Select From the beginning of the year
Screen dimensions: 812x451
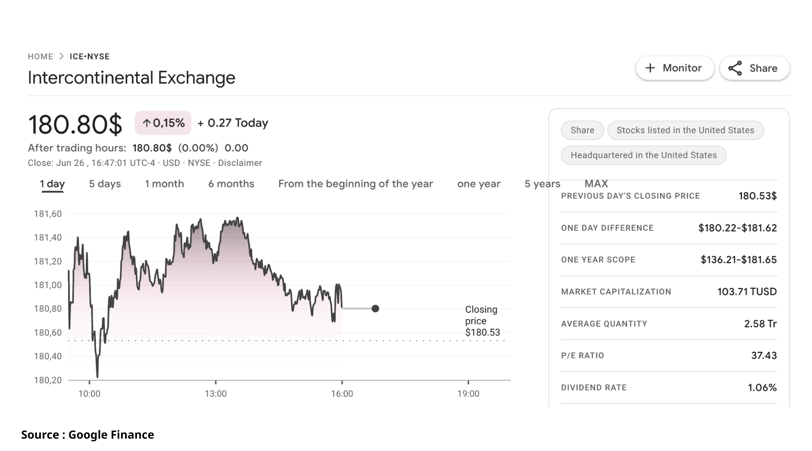point(355,184)
